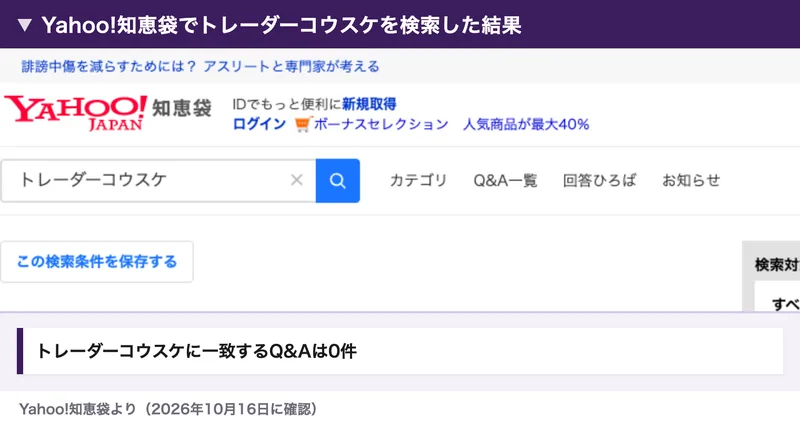The height and width of the screenshot is (431, 800).
Task: Open the Q&A一覧 menu item
Action: click(x=505, y=180)
